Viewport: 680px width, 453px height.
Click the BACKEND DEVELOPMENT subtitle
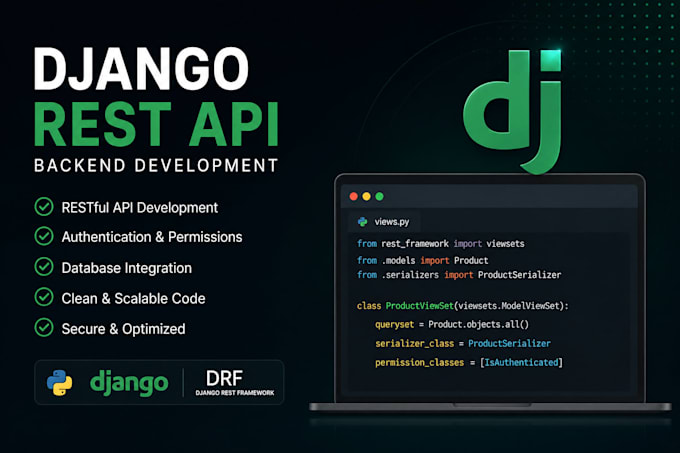pyautogui.click(x=156, y=166)
